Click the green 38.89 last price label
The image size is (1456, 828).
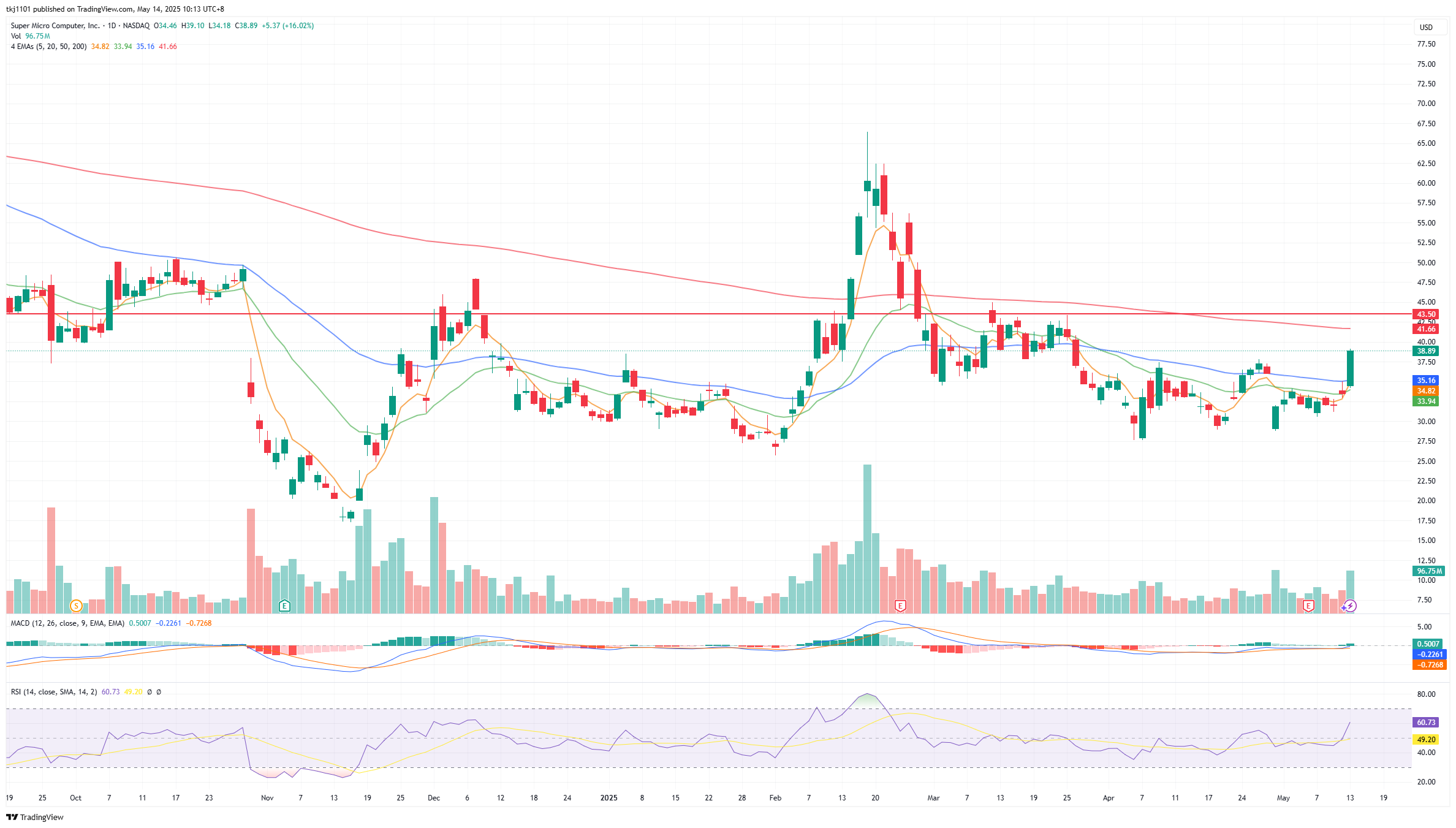pos(1426,351)
